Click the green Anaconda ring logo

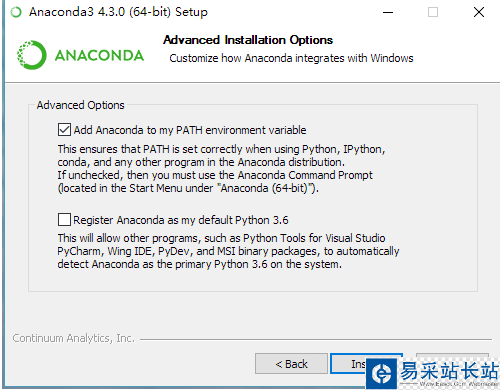(x=32, y=55)
